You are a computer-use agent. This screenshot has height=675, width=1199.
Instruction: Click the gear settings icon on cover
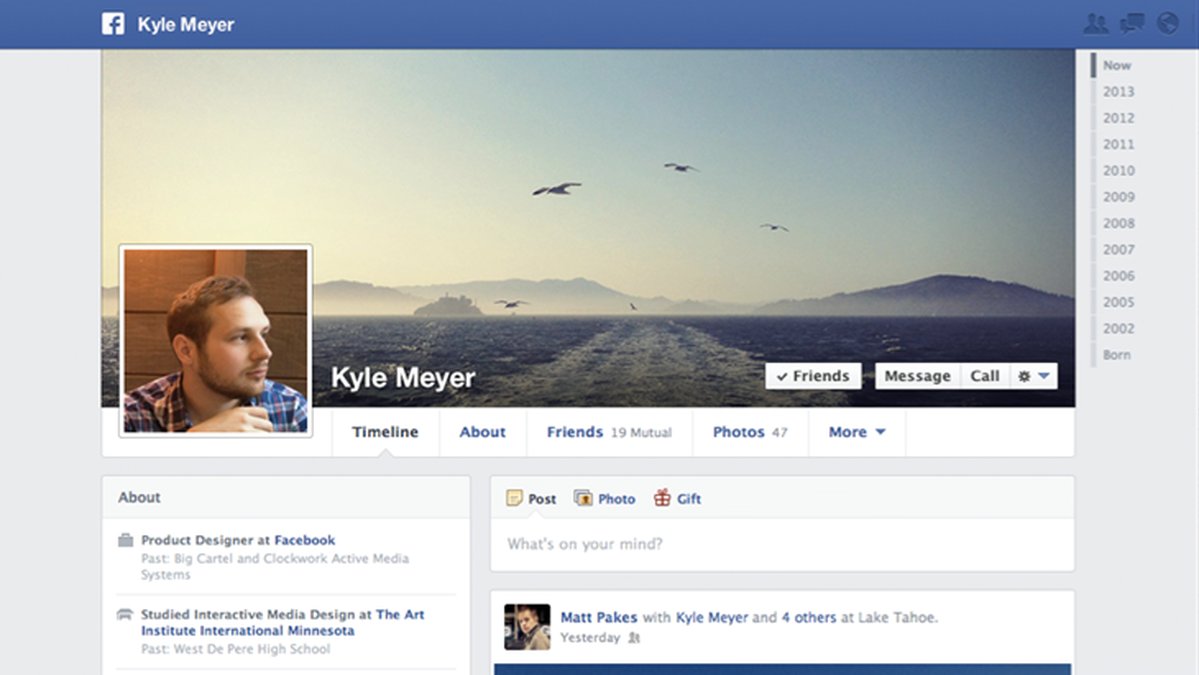(1024, 376)
